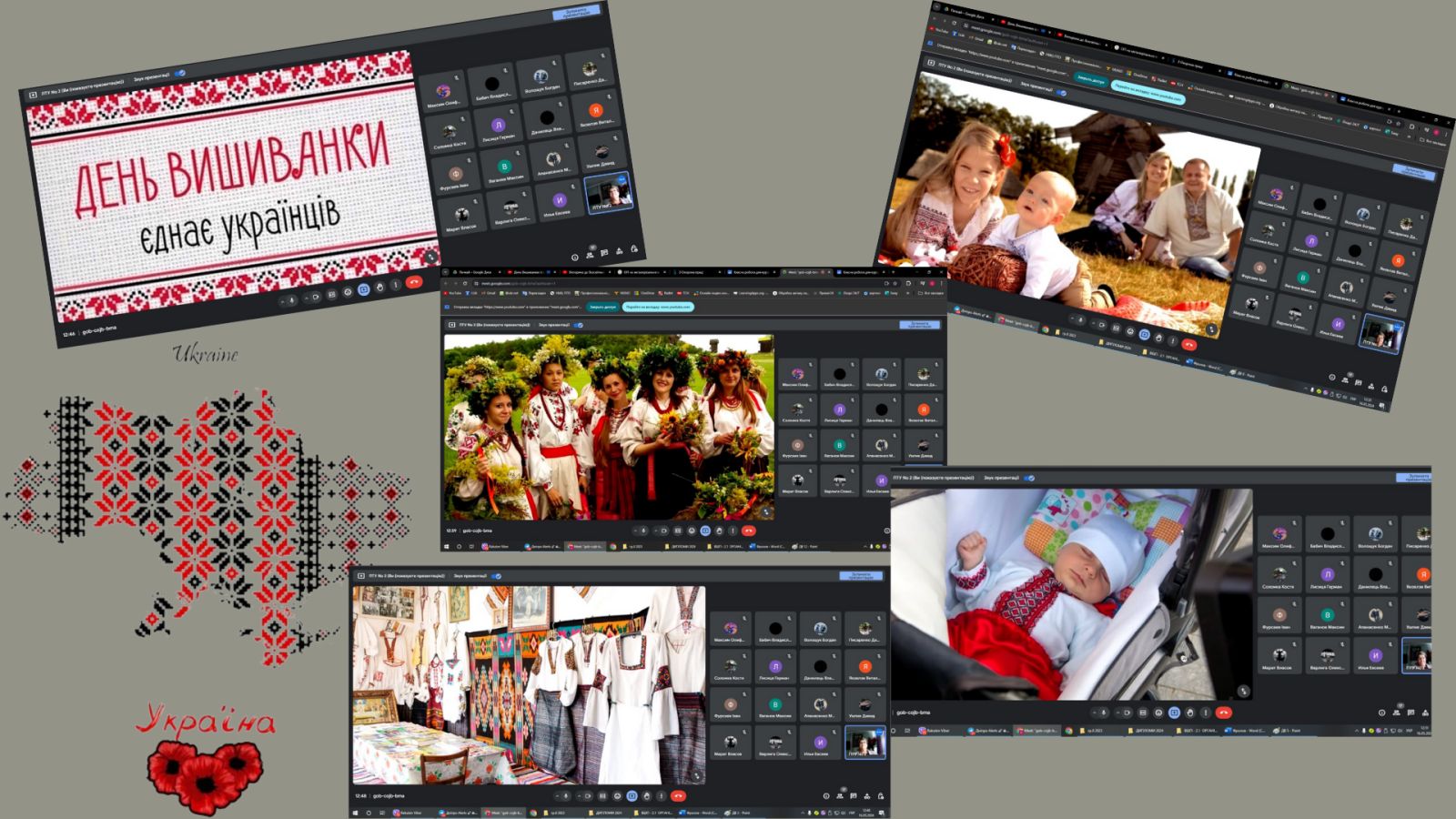
Task: Leave the call in the family-picnic Meet window
Action: tap(1188, 344)
